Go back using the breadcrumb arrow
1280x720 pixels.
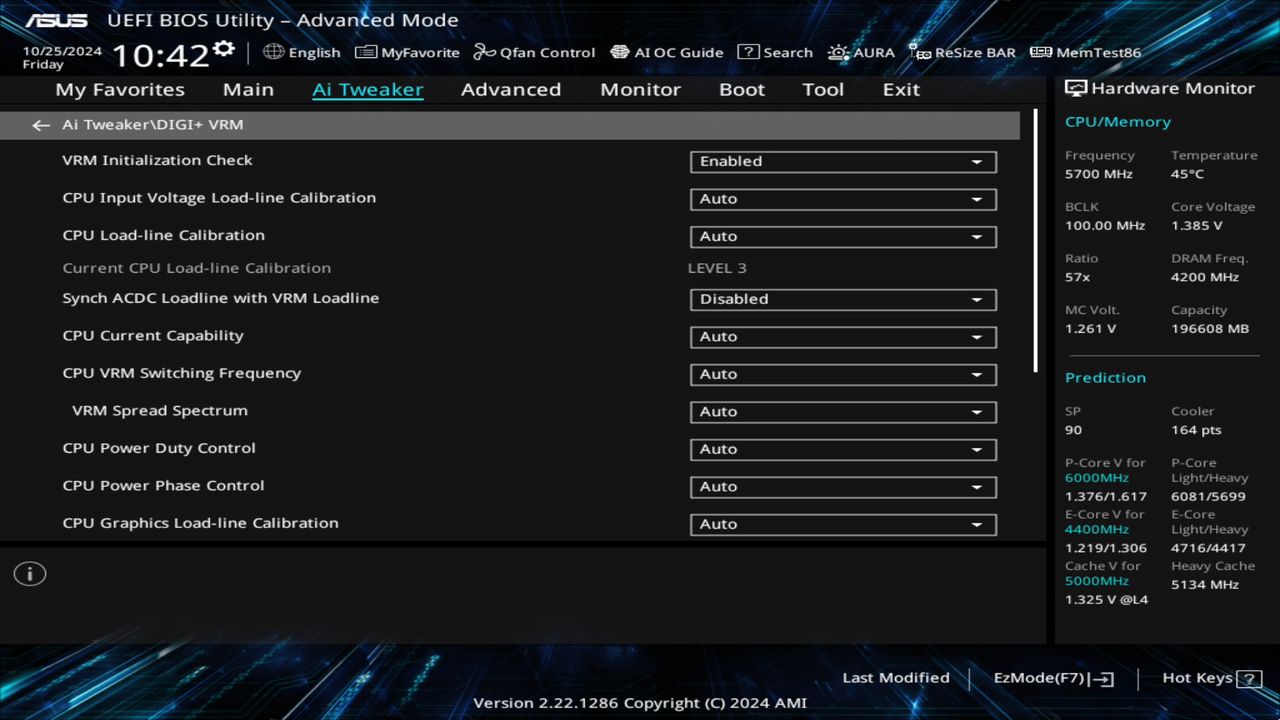[40, 124]
